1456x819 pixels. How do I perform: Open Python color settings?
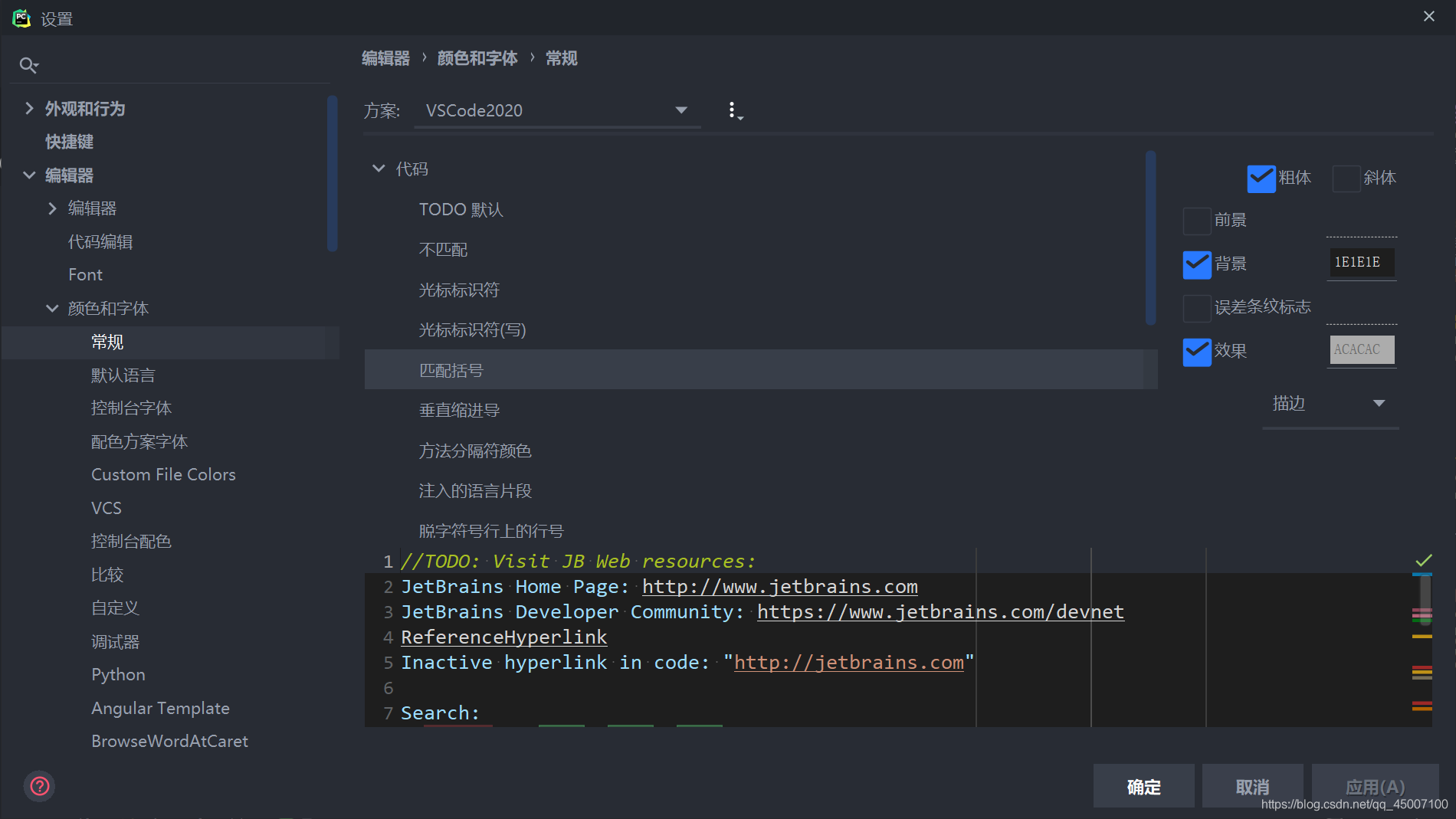pos(118,675)
